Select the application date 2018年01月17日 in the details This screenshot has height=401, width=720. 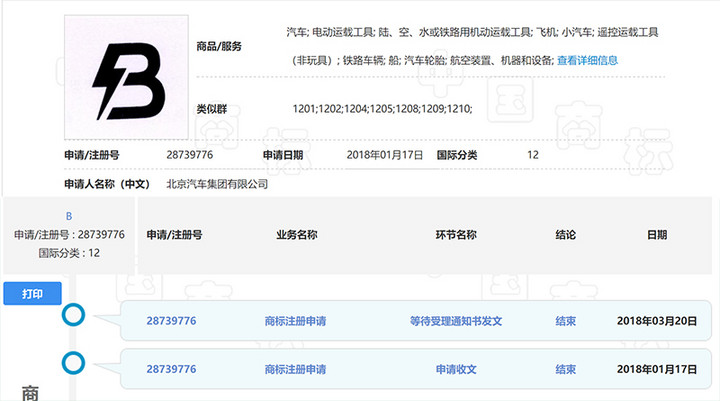[x=384, y=155]
